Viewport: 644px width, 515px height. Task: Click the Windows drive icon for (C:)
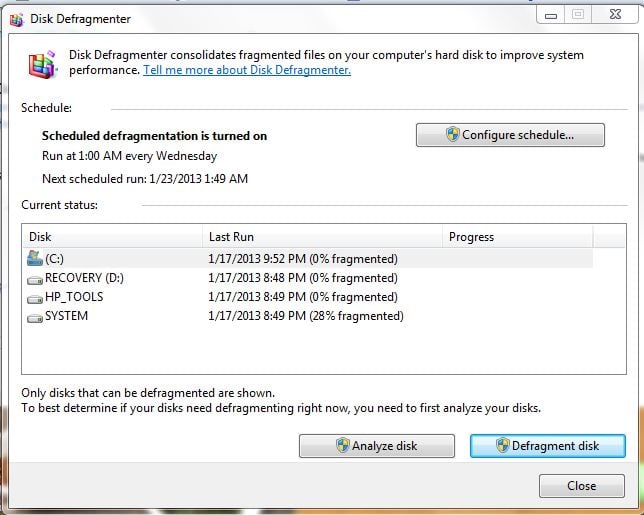tap(35, 258)
